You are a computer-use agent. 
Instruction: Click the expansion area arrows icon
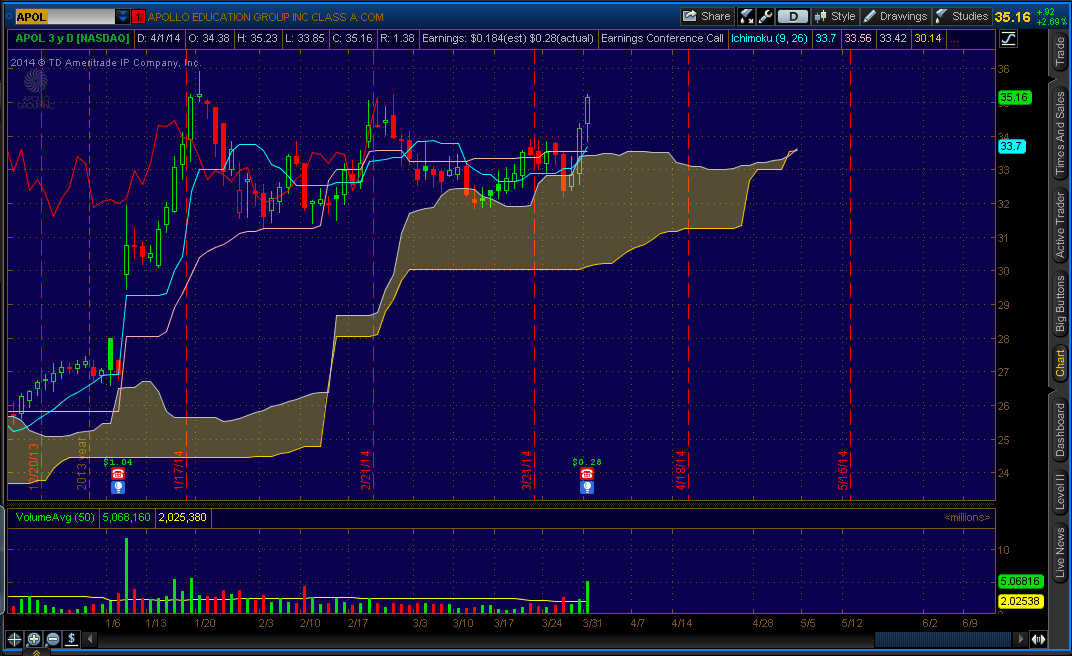1038,640
